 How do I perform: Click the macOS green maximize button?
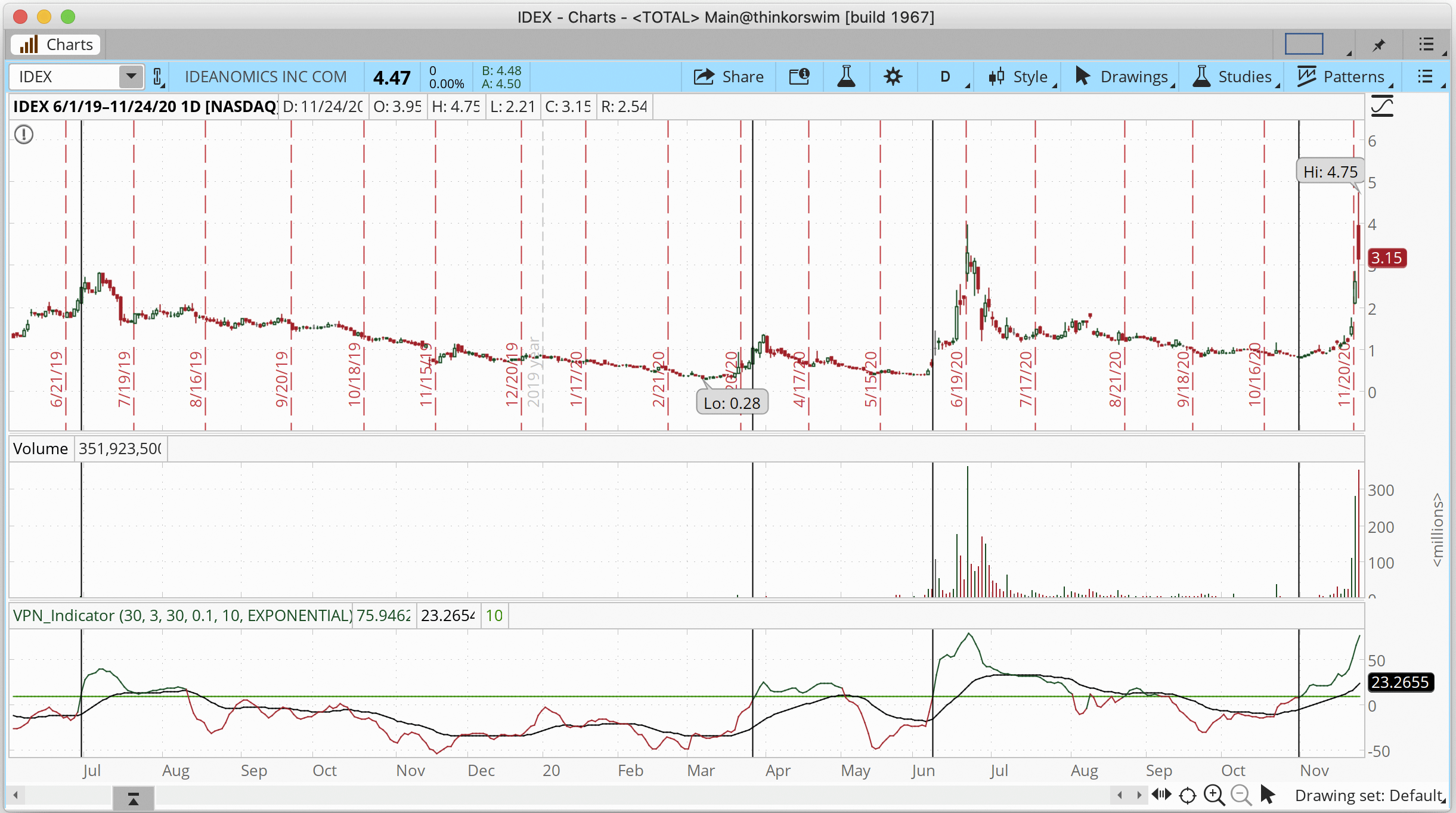click(68, 16)
